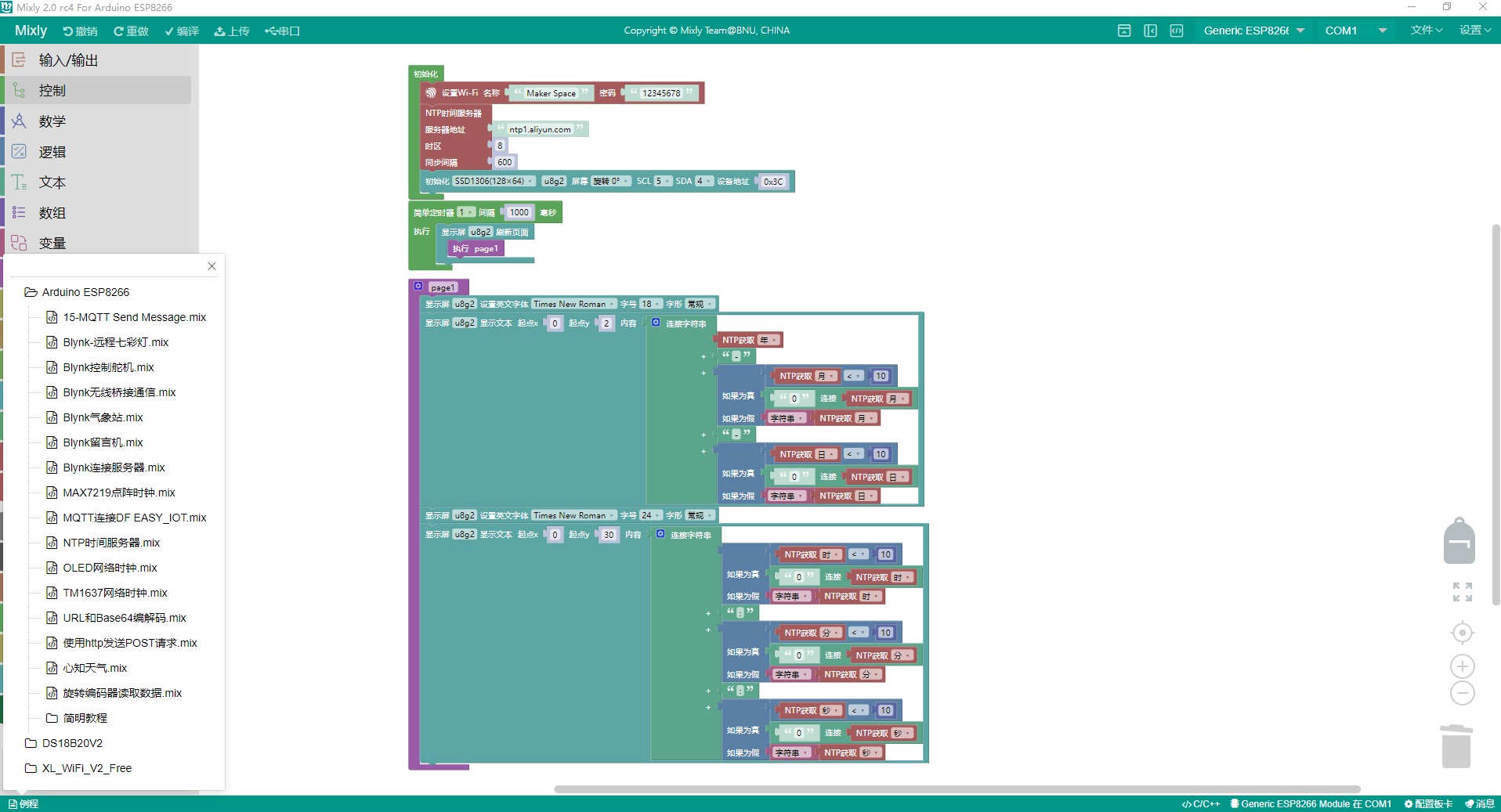Click C/C++ language indicator in status bar
The height and width of the screenshot is (812, 1501).
pos(1201,804)
